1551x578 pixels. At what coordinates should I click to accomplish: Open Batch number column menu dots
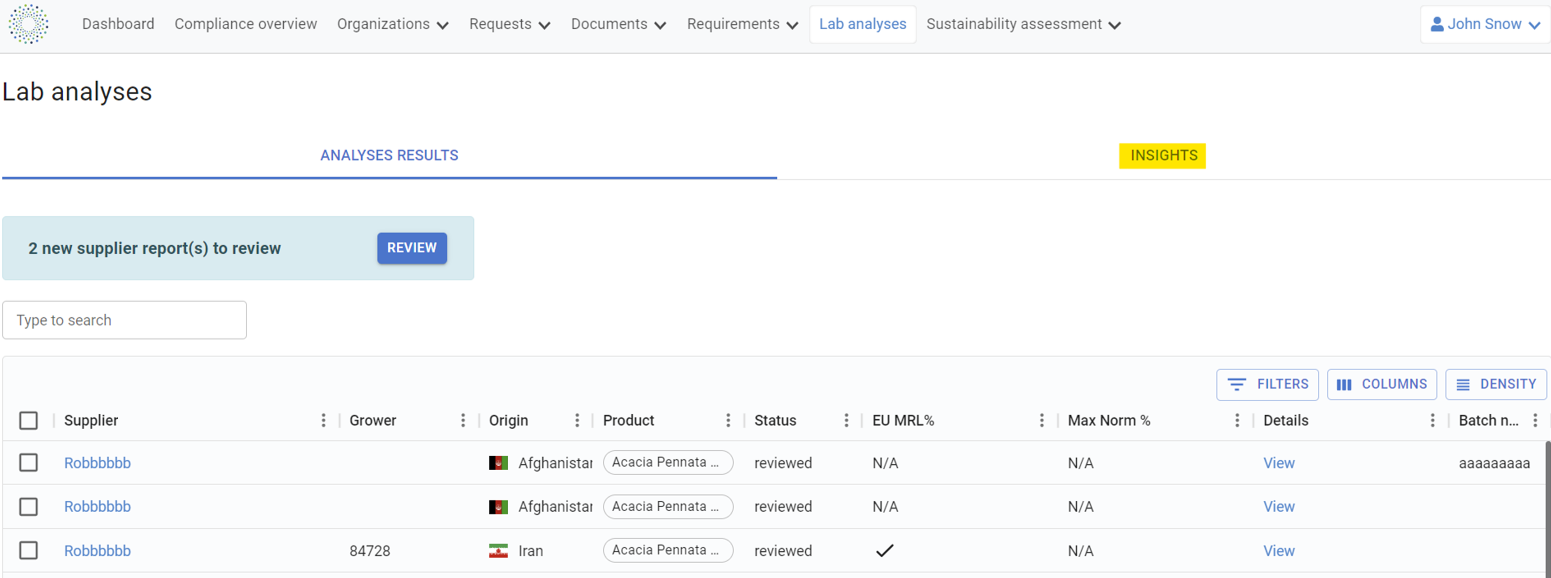1535,421
